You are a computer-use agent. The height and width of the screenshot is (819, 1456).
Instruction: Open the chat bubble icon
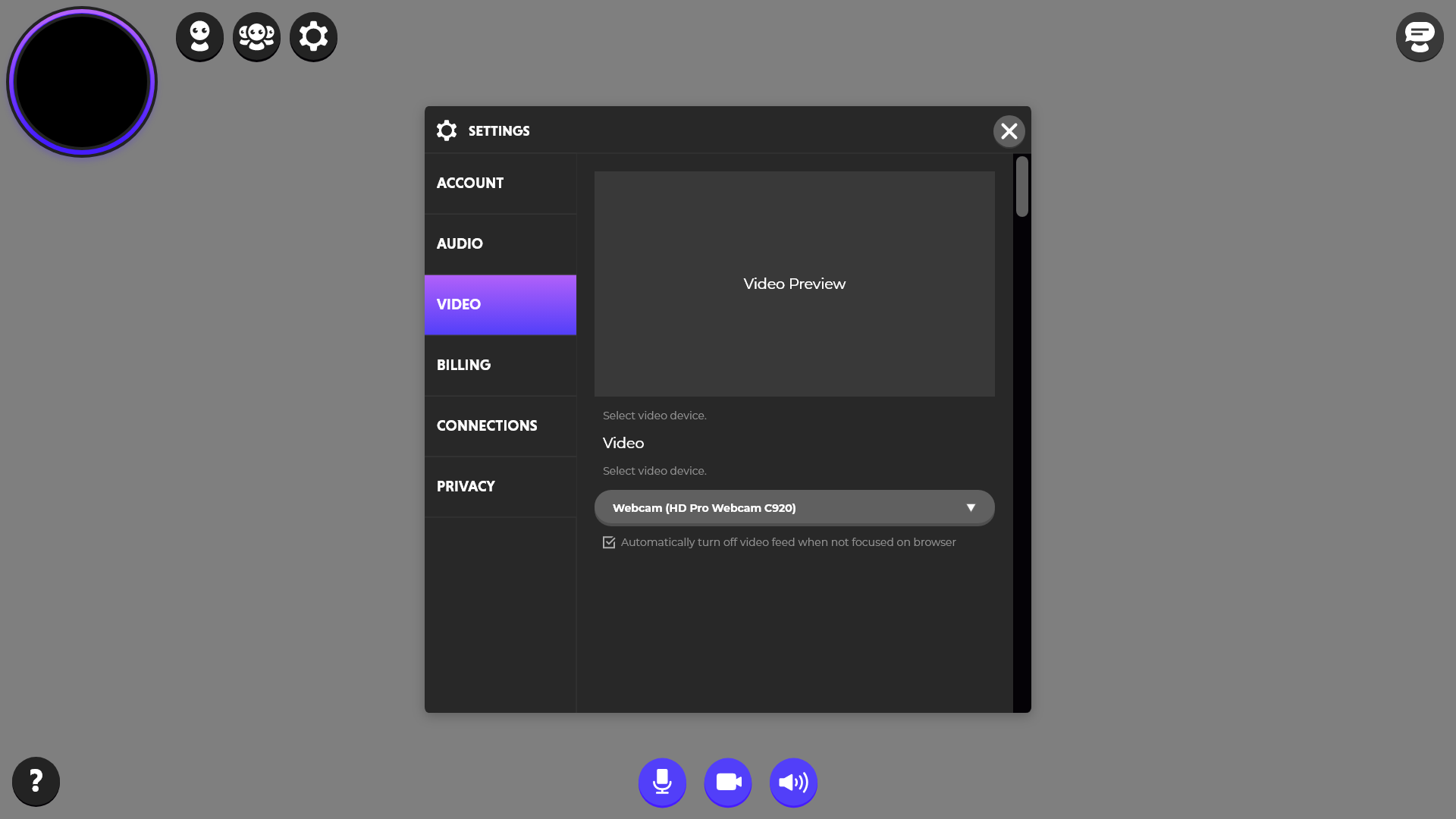(1419, 36)
